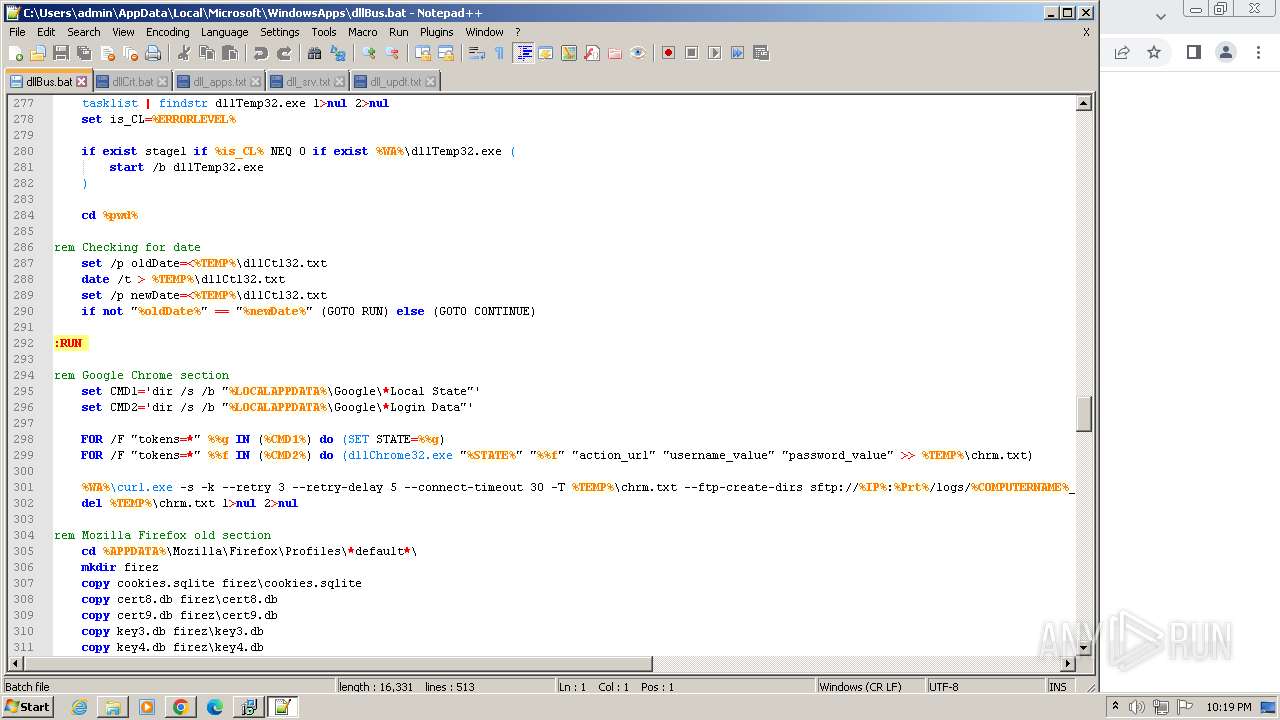Image resolution: width=1280 pixels, height=720 pixels.
Task: Play back the recorded macro
Action: click(x=715, y=53)
